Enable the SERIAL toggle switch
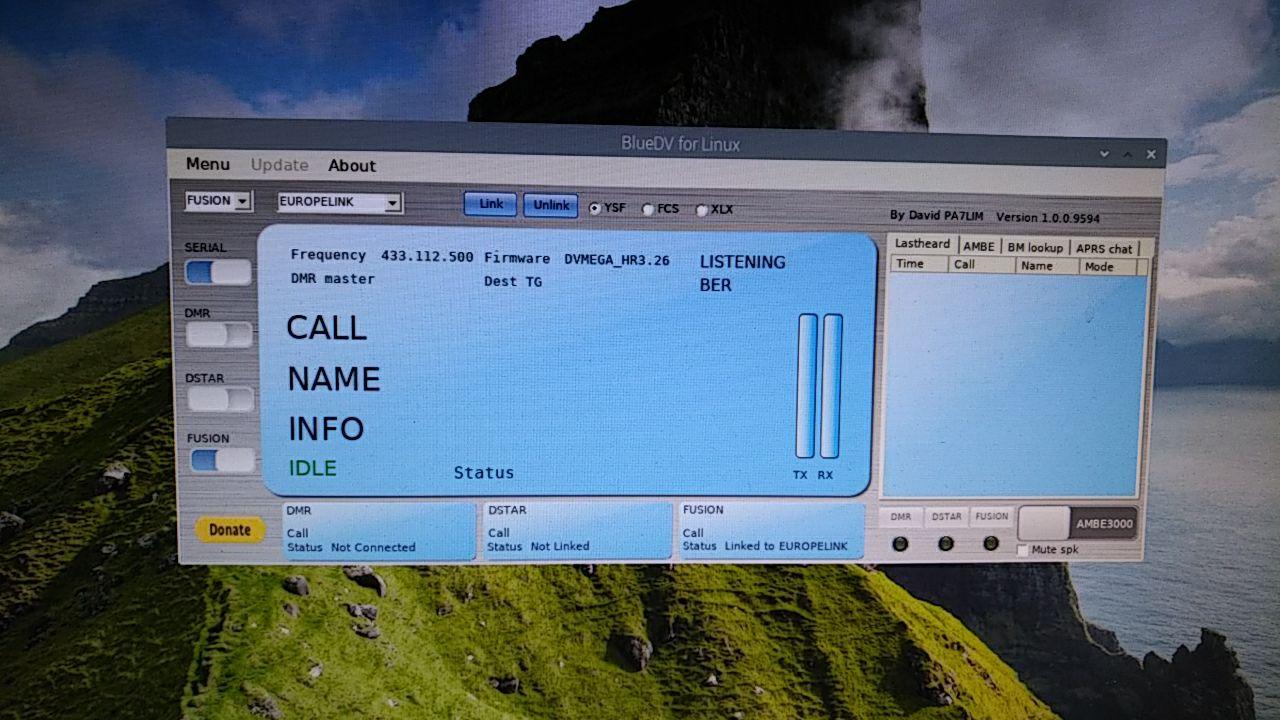Image resolution: width=1280 pixels, height=720 pixels. [x=218, y=271]
